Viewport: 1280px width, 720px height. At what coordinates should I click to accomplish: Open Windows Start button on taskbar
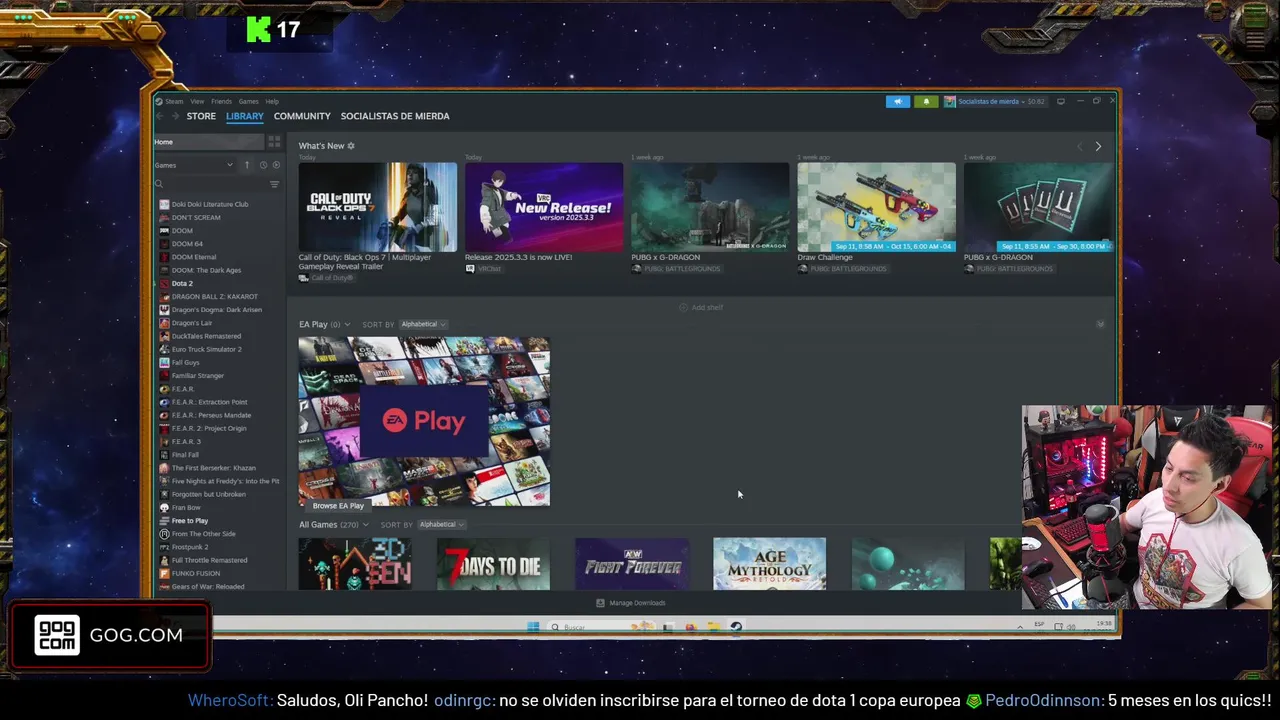pyautogui.click(x=533, y=627)
